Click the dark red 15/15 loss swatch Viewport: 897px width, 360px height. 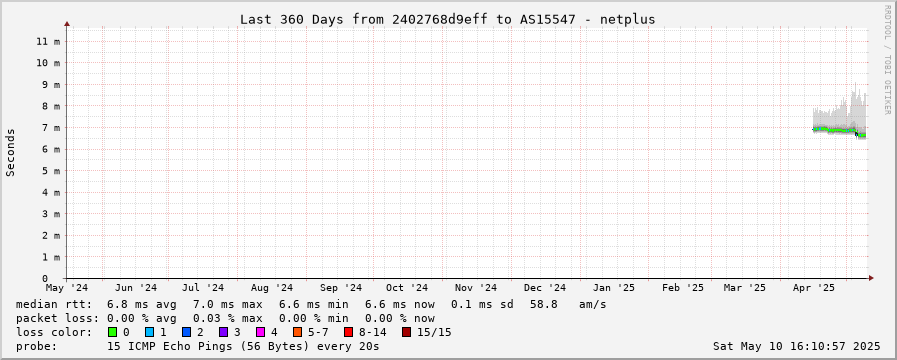pos(406,333)
